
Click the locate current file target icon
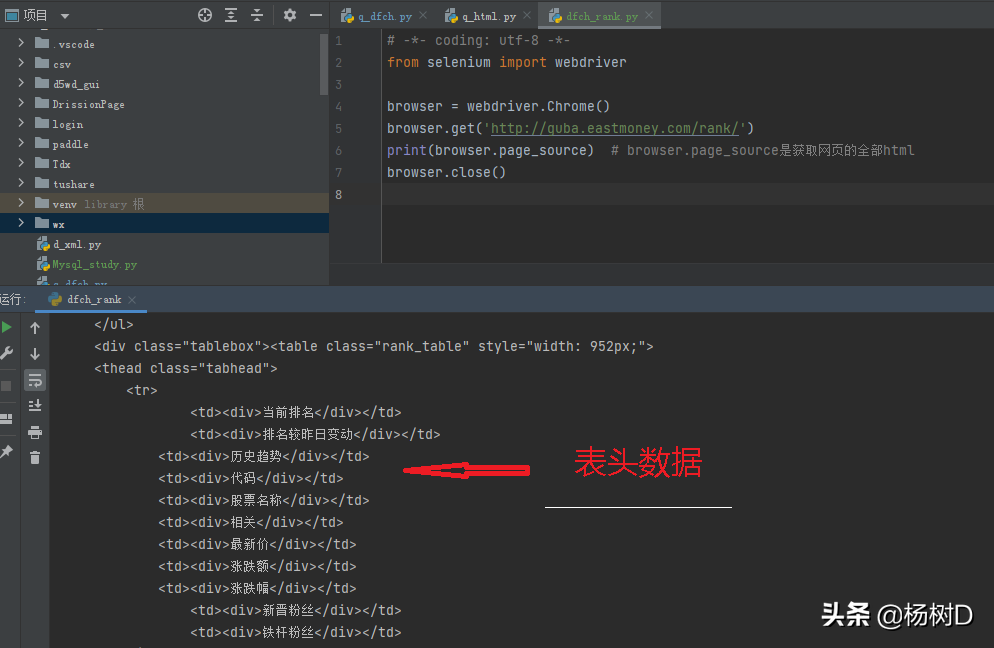(205, 15)
